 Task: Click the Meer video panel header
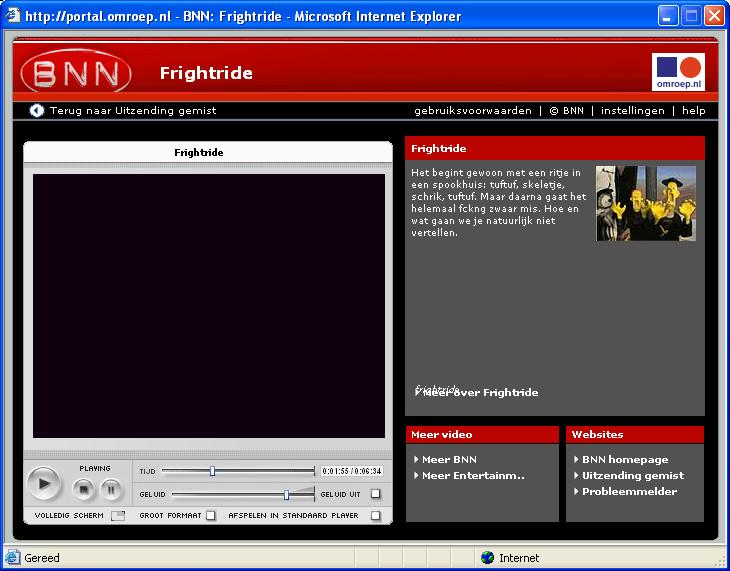482,434
